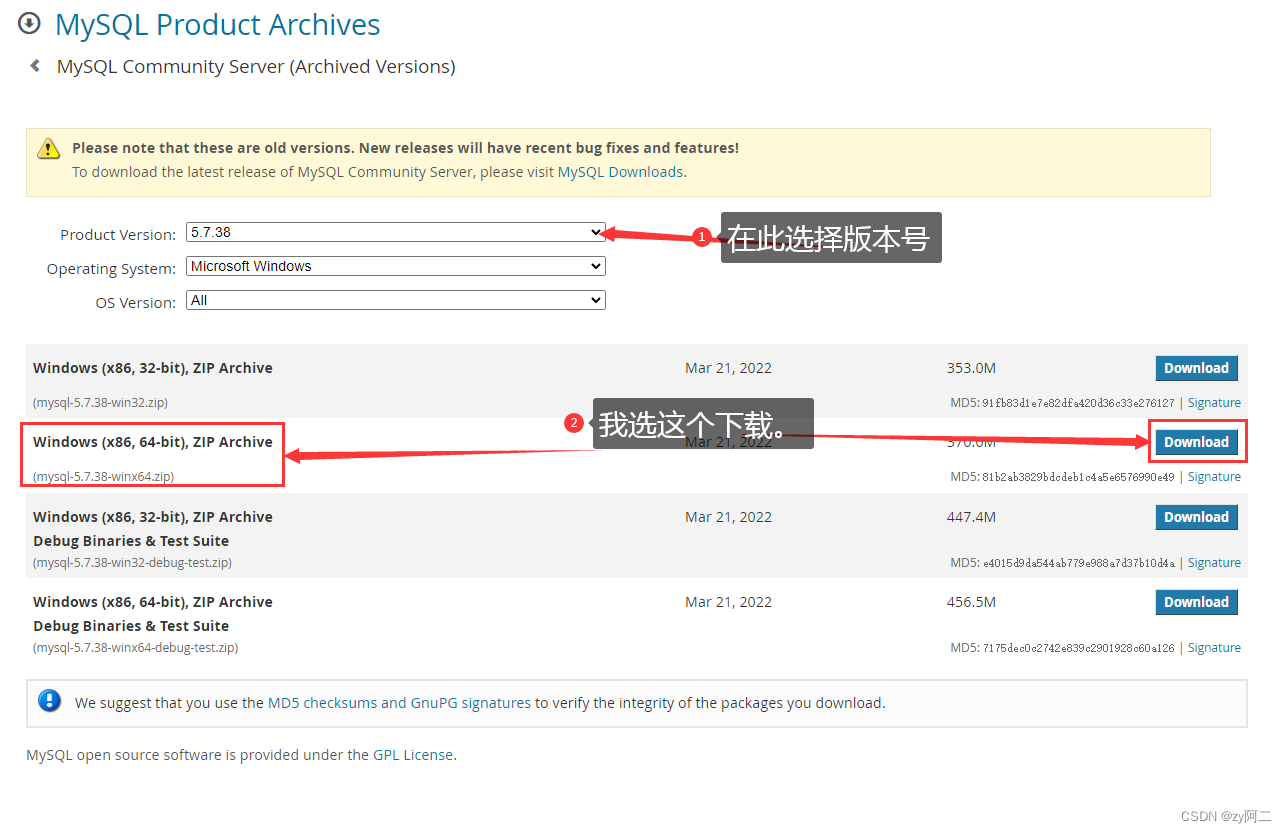
Task: Click the MySQL Community Server heading
Action: click(x=256, y=65)
